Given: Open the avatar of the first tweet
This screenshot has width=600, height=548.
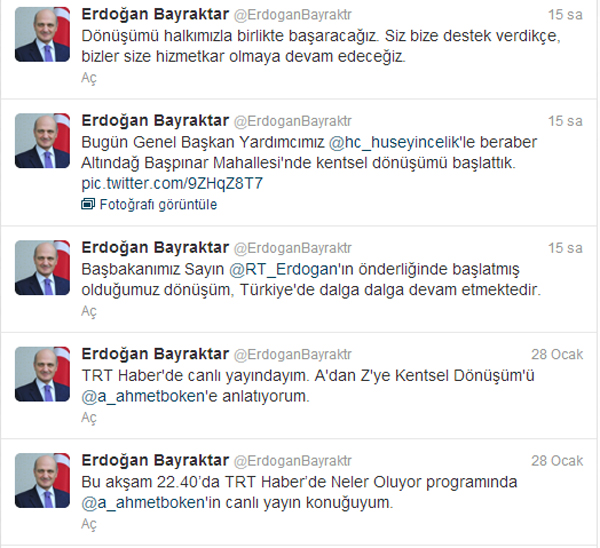Looking at the screenshot, I should 42,34.
